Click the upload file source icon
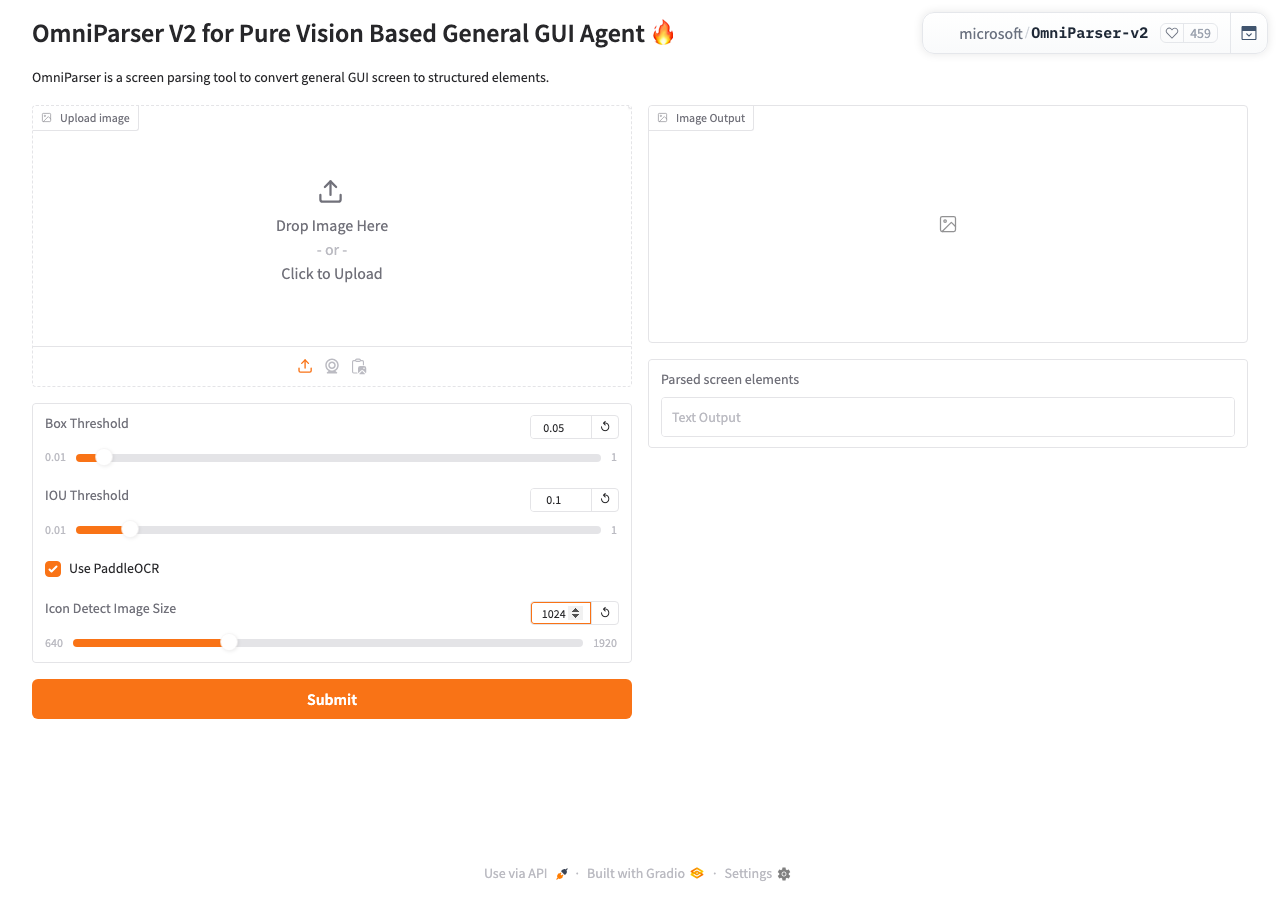The height and width of the screenshot is (900, 1280). point(305,367)
